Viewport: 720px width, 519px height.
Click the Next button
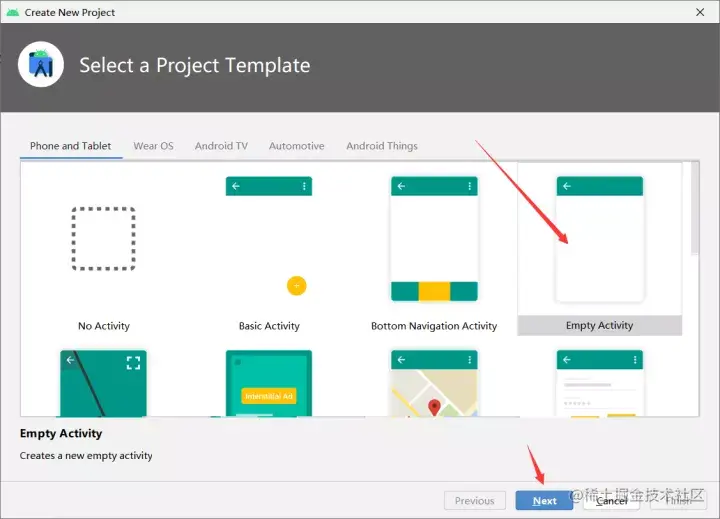point(544,501)
